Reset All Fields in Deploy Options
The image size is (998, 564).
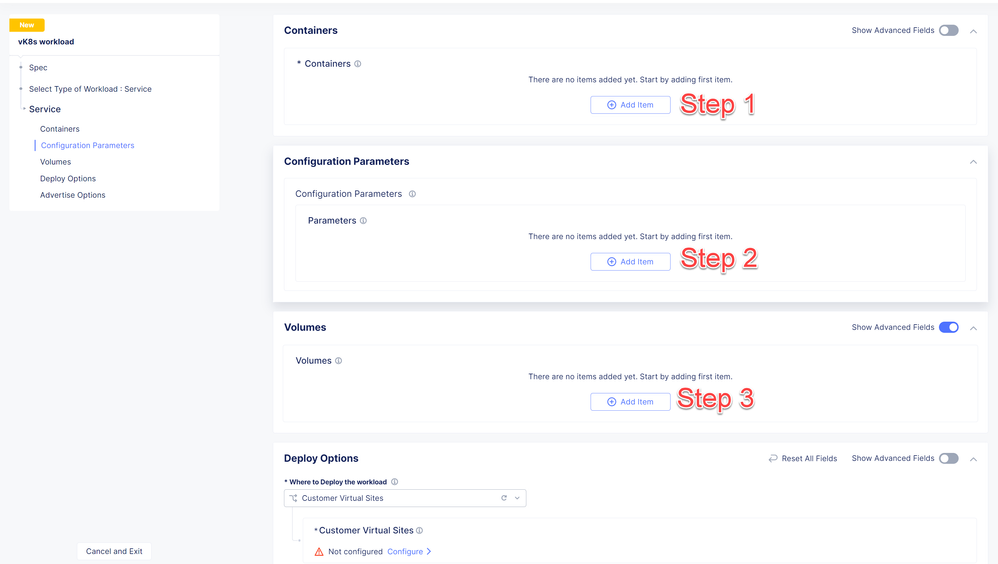coord(805,459)
